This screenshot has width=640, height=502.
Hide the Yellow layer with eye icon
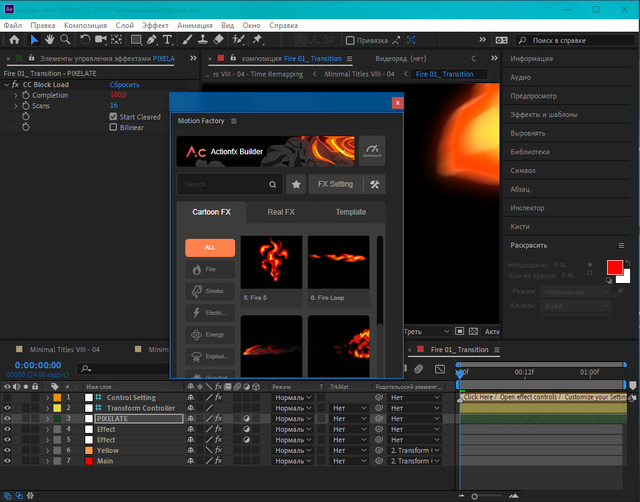pyautogui.click(x=7, y=451)
